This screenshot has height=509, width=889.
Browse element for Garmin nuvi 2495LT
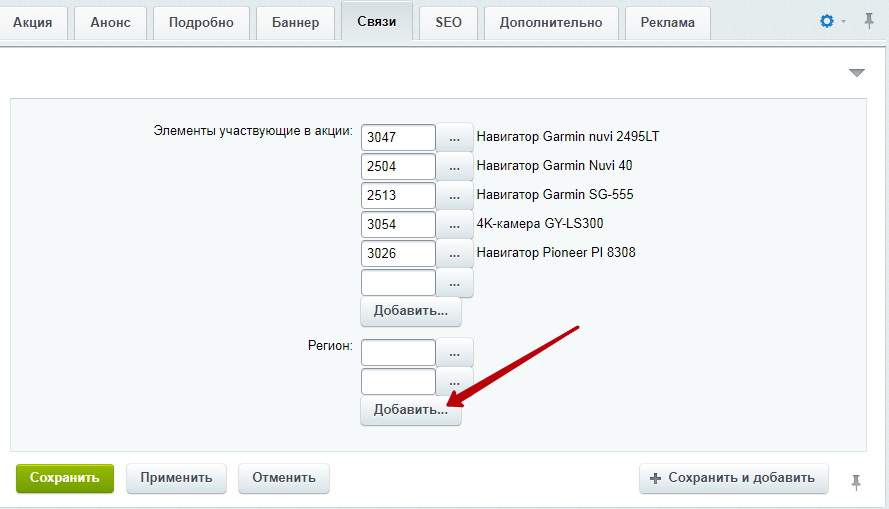tap(455, 137)
